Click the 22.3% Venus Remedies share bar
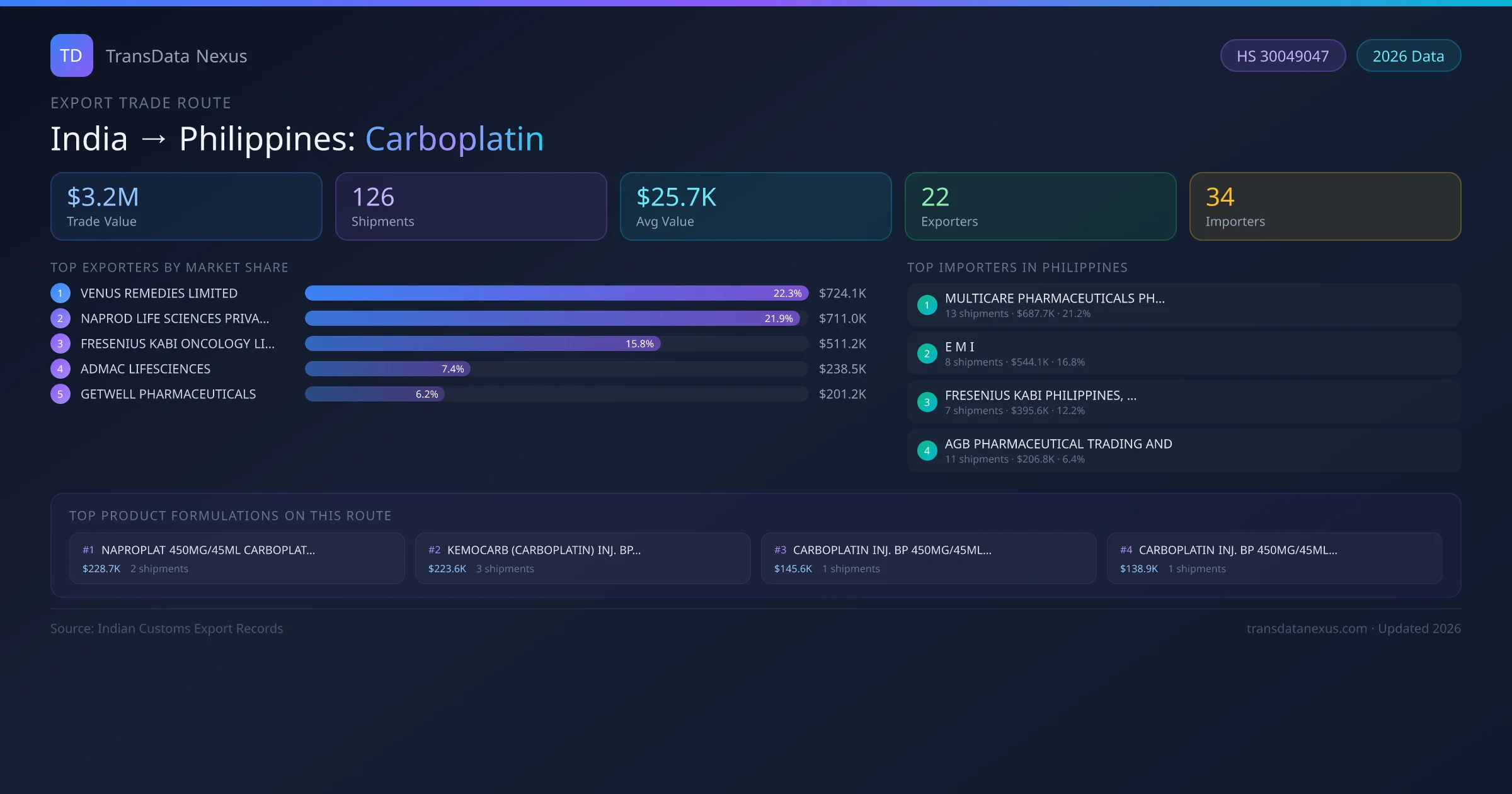1512x794 pixels. point(556,293)
